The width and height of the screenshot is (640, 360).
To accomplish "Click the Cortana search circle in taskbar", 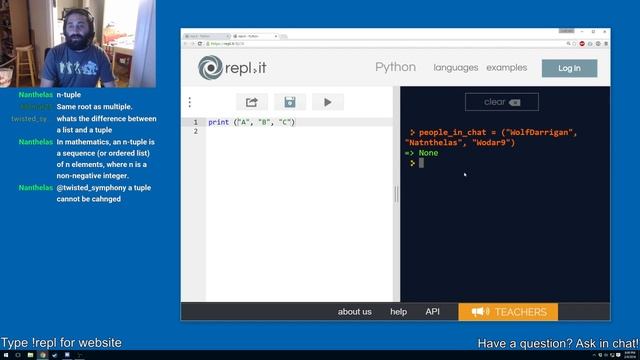I will (18, 355).
